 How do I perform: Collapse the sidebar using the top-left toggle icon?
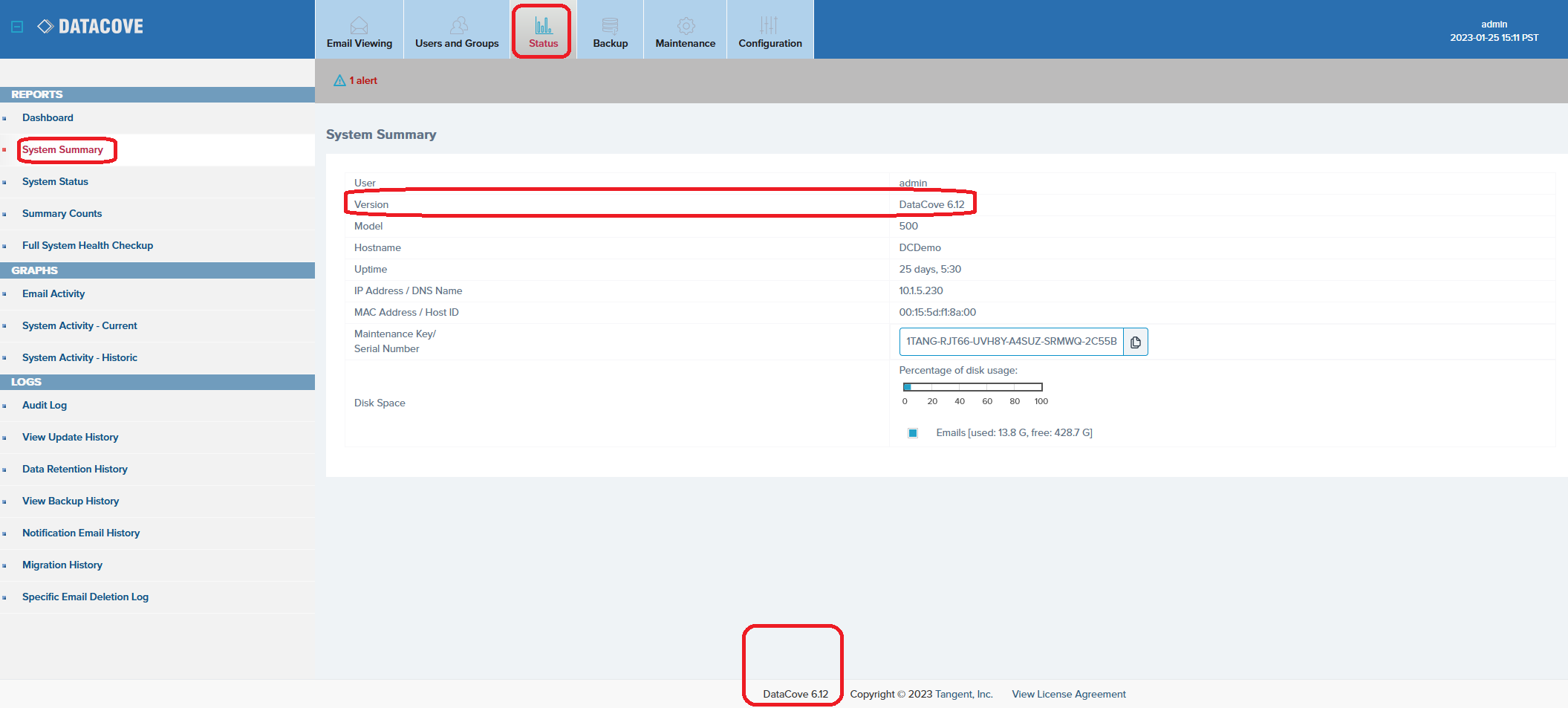[17, 27]
